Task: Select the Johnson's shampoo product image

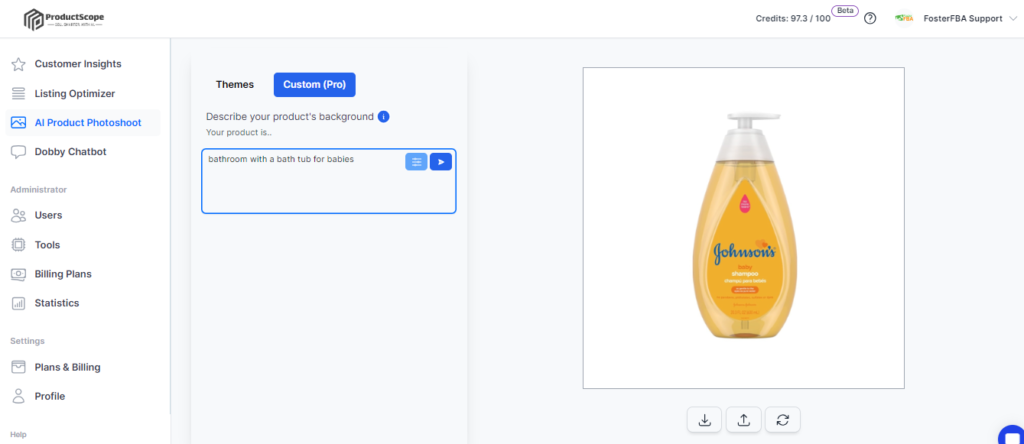Action: point(743,228)
